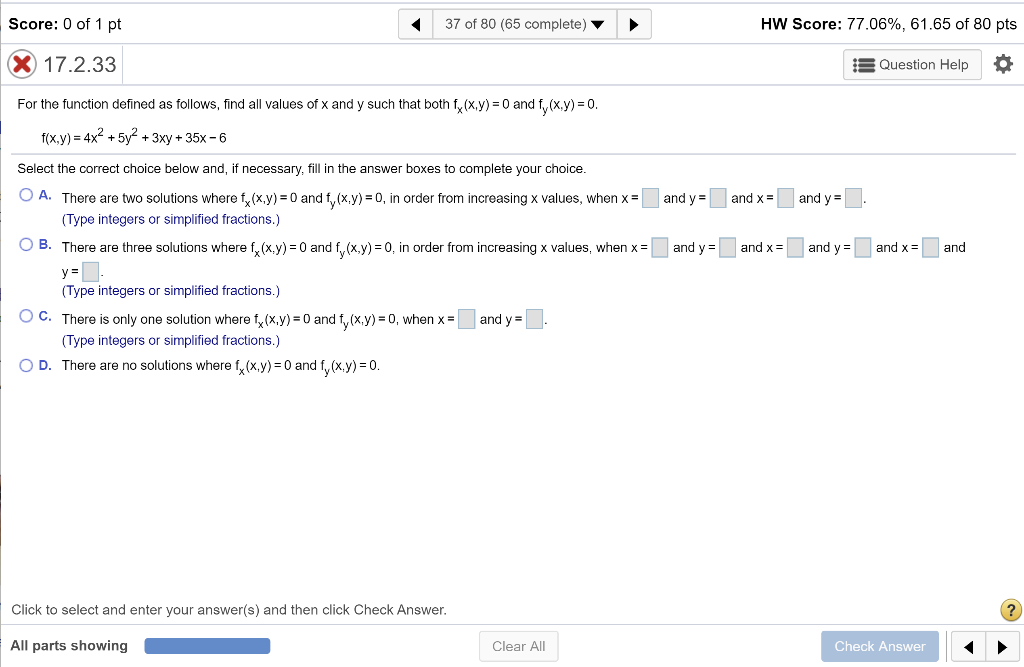Click the All parts showing progress bar
The height and width of the screenshot is (667, 1024).
click(x=207, y=646)
